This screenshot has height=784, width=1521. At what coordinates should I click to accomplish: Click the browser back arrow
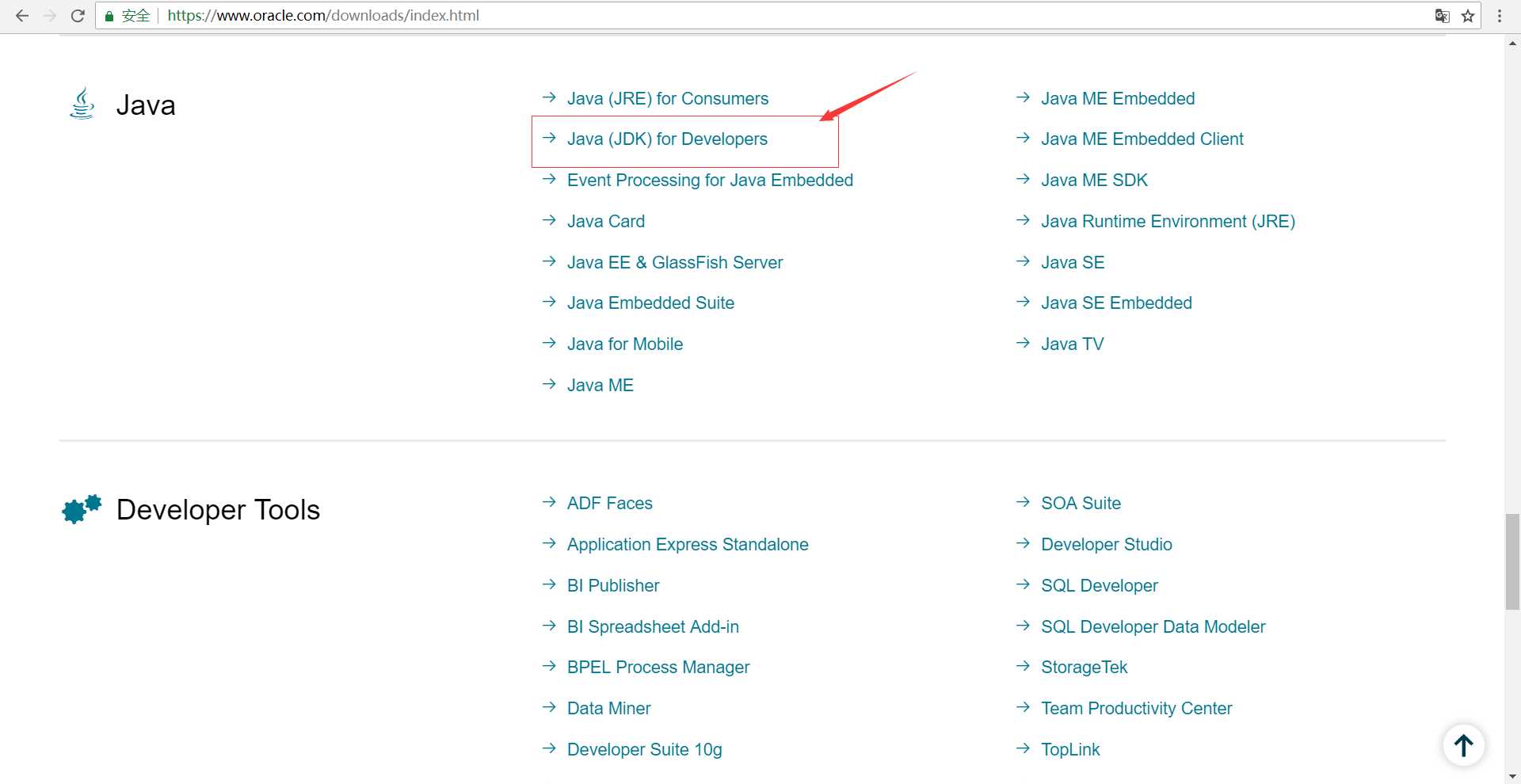[x=22, y=16]
